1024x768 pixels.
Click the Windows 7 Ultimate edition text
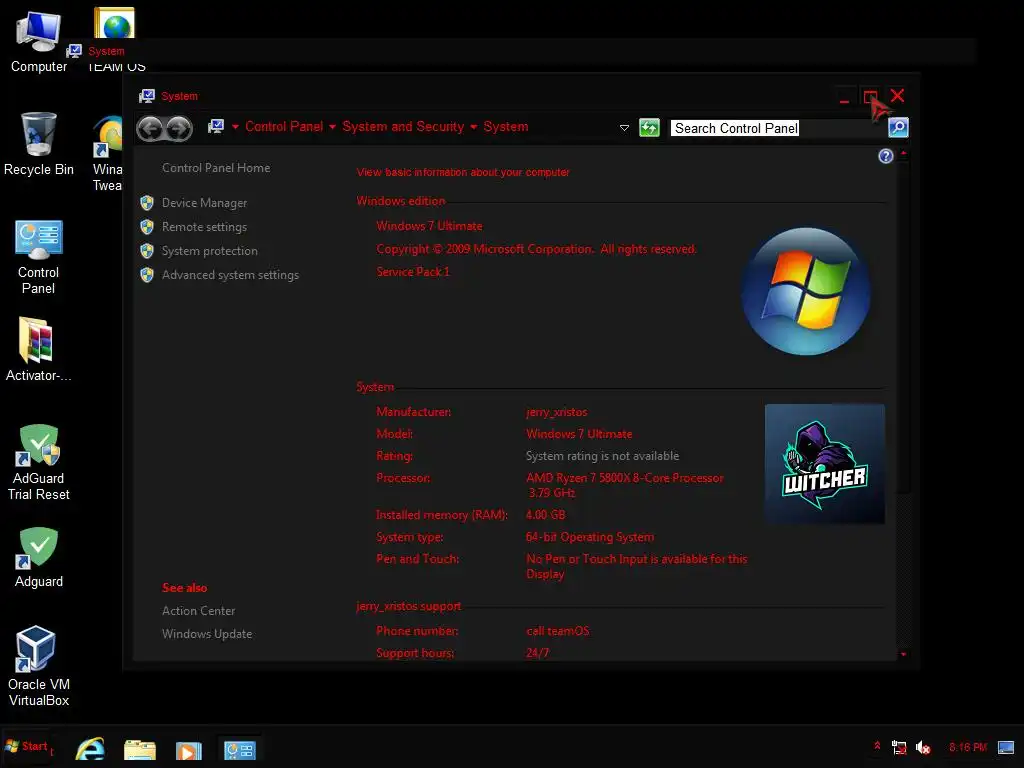[429, 226]
